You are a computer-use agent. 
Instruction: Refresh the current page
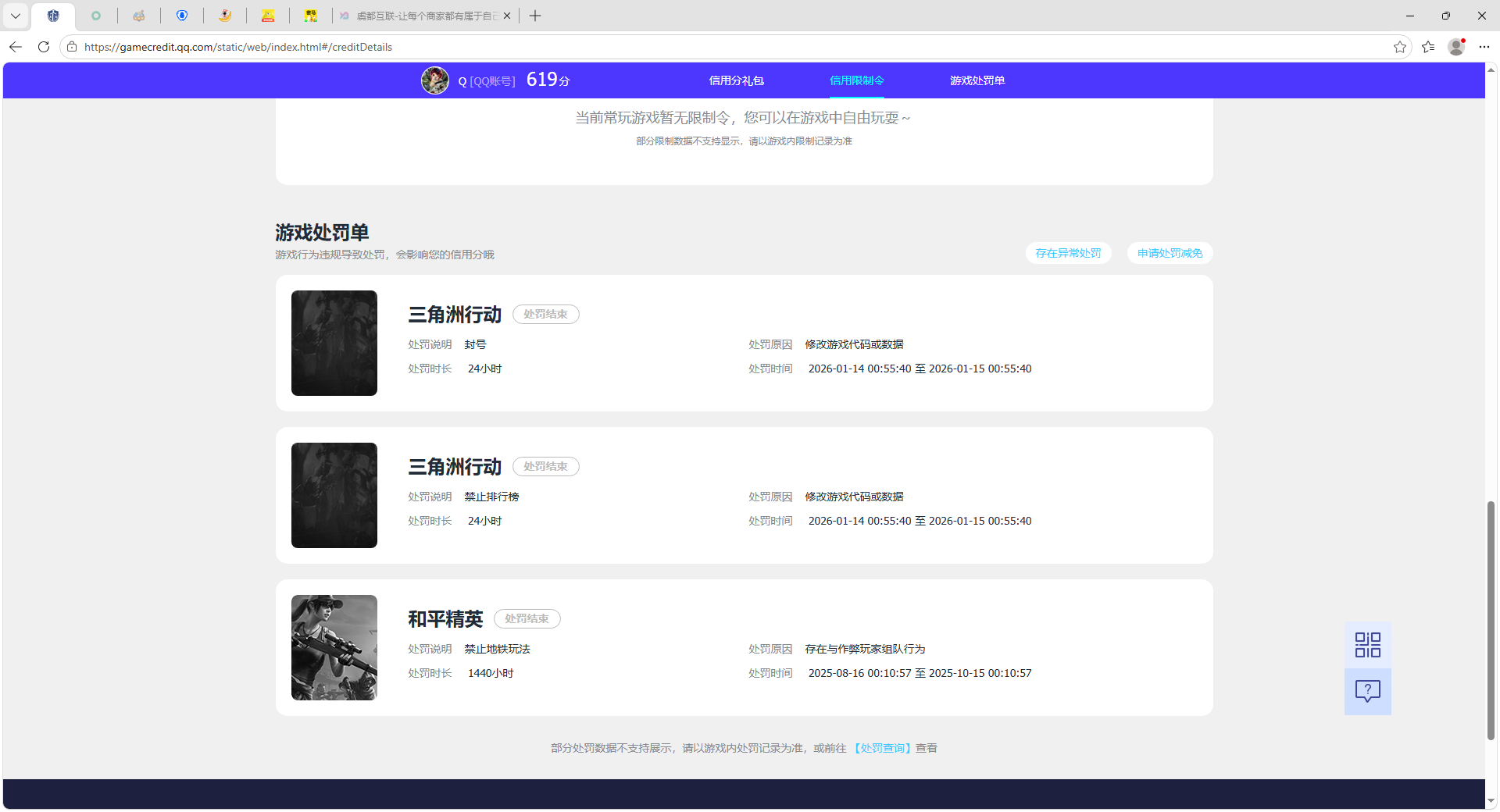pos(44,47)
